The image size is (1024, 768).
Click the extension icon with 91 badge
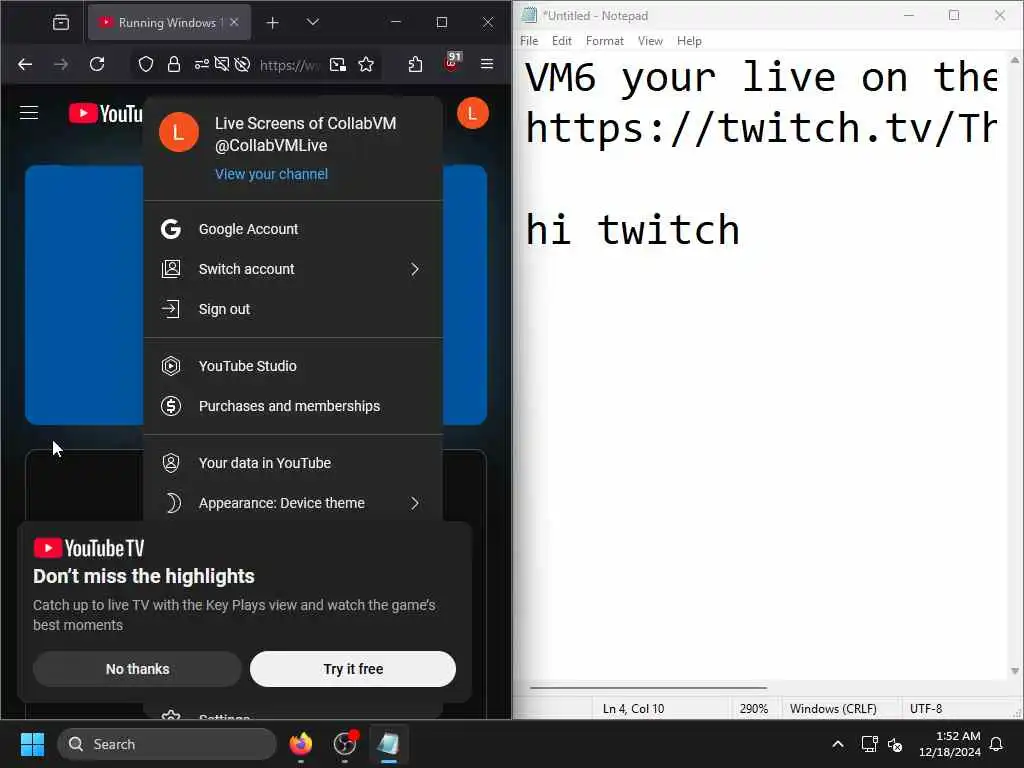click(x=452, y=63)
